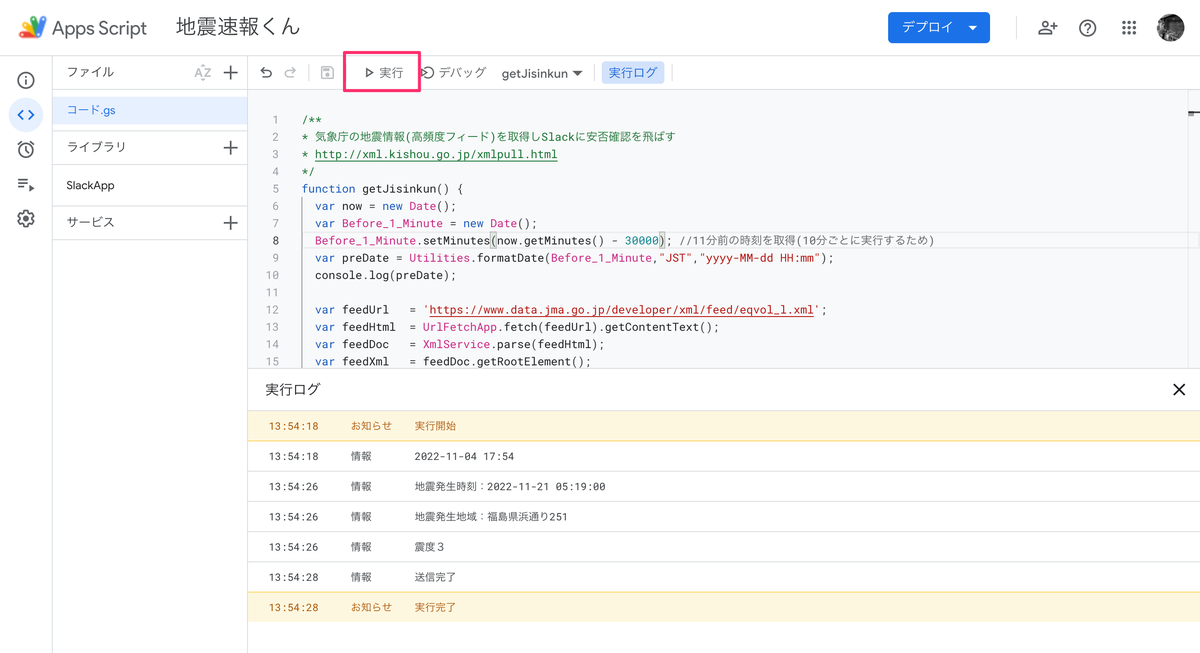Click the 震度３ log entry
This screenshot has height=653, width=1200.
pyautogui.click(x=723, y=547)
